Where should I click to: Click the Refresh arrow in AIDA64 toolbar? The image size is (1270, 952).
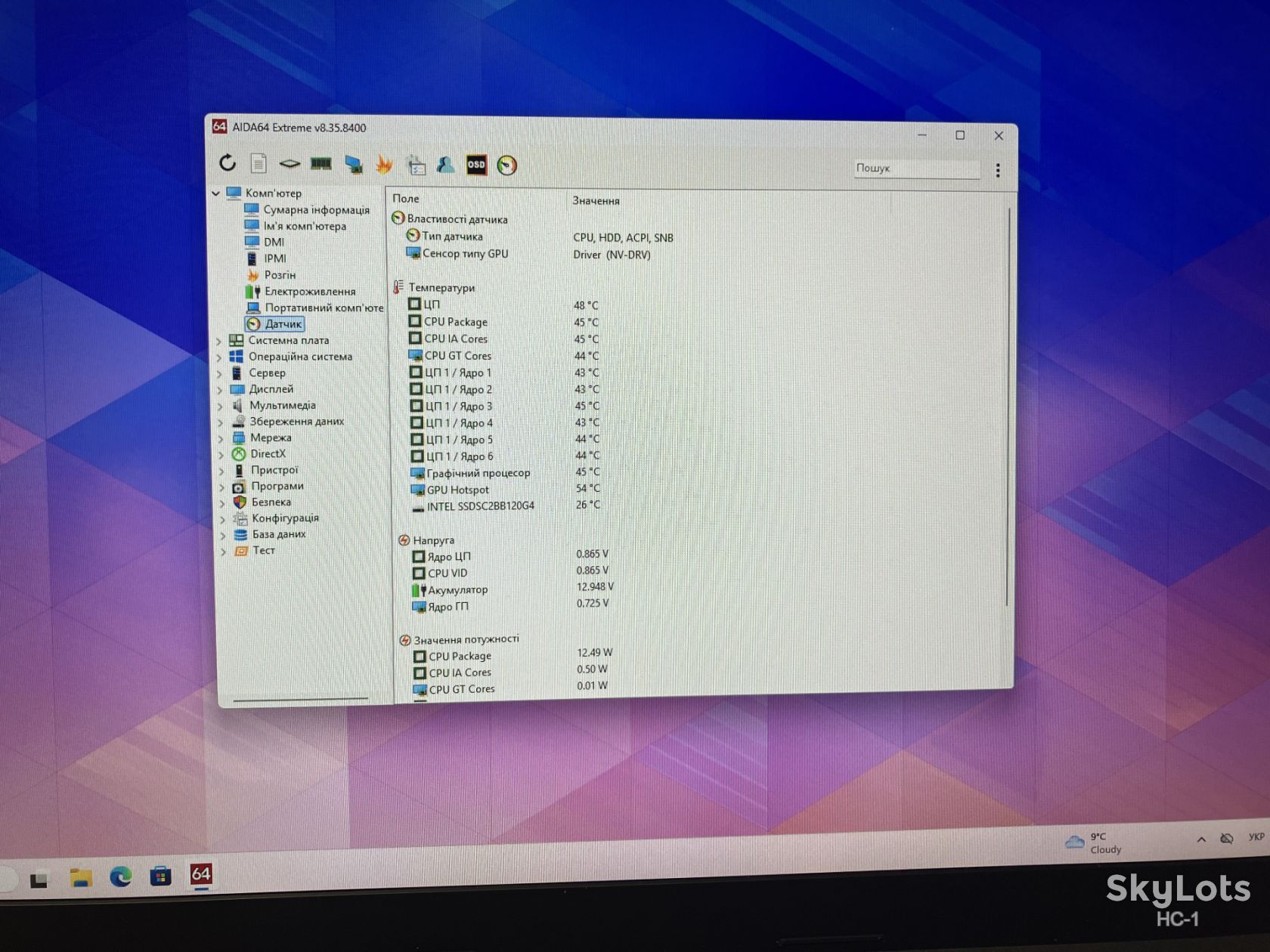[228, 162]
